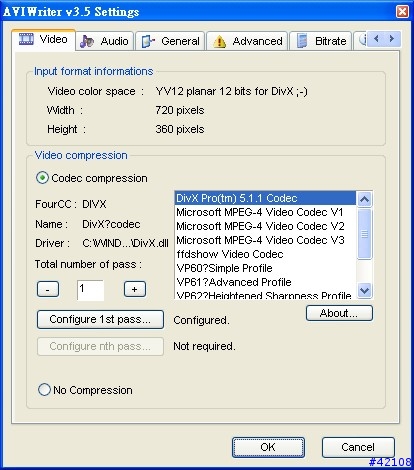Click the 'Configured.' status text
The width and height of the screenshot is (414, 470).
[x=201, y=320]
